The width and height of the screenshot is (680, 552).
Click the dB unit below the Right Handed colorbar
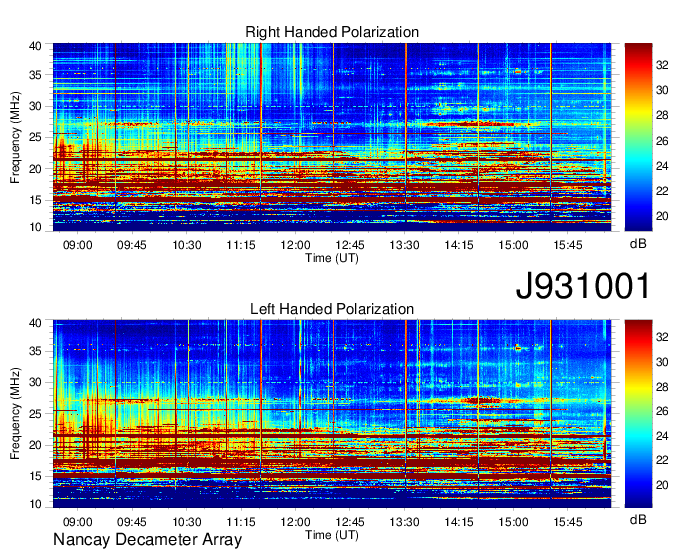638,244
